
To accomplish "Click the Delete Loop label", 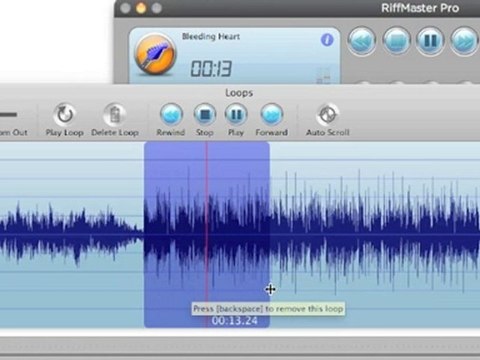I will click(x=115, y=132).
